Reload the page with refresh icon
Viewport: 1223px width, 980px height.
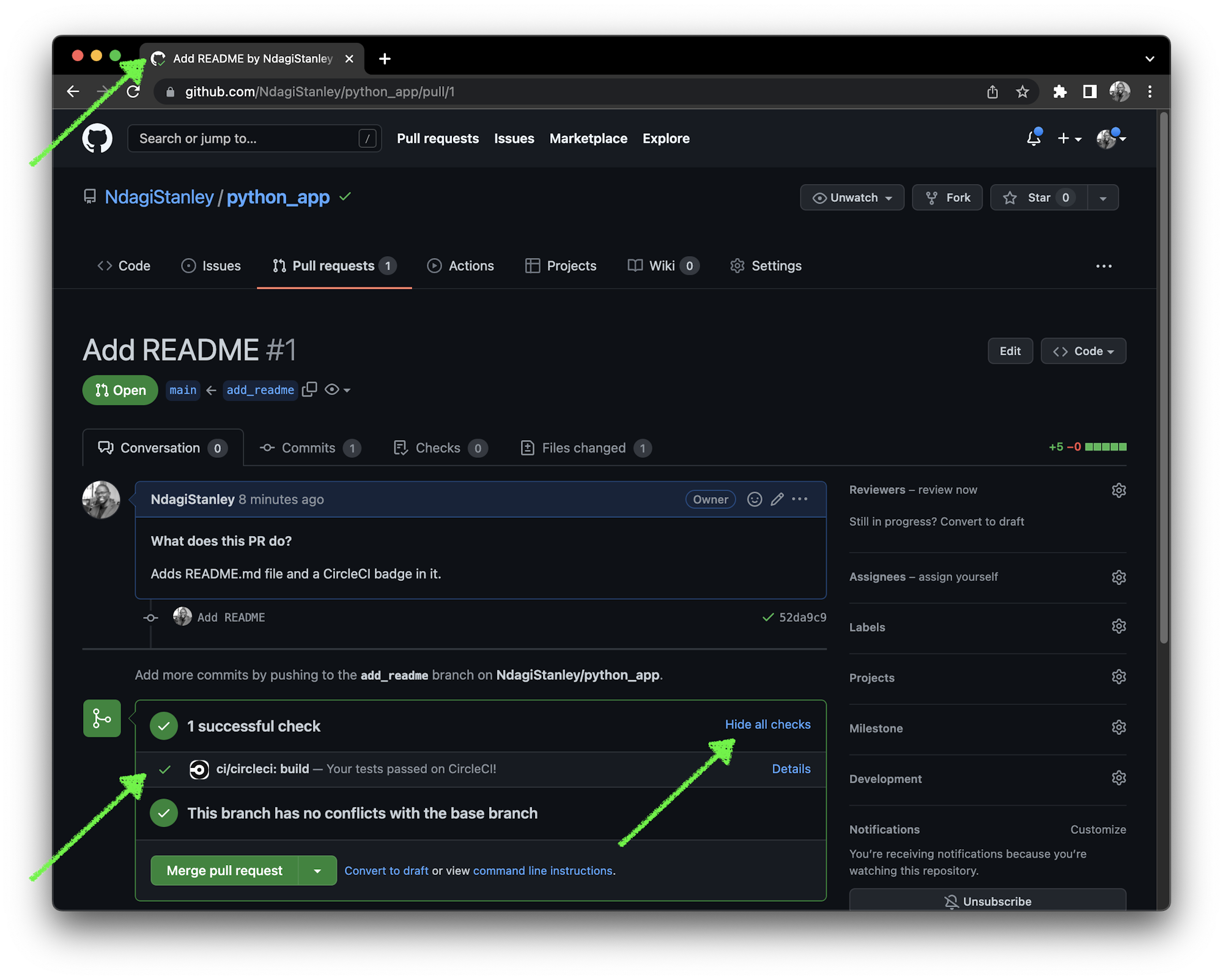click(133, 92)
